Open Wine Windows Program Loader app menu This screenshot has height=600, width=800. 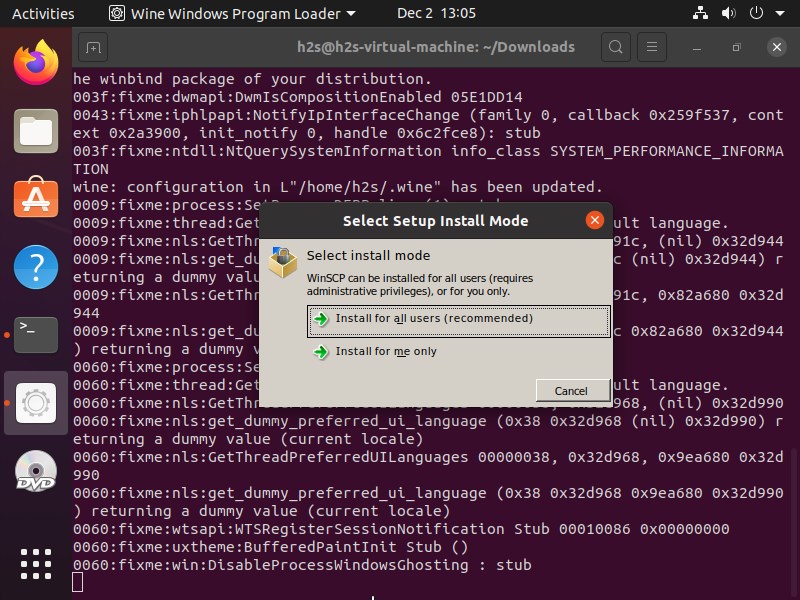click(233, 14)
